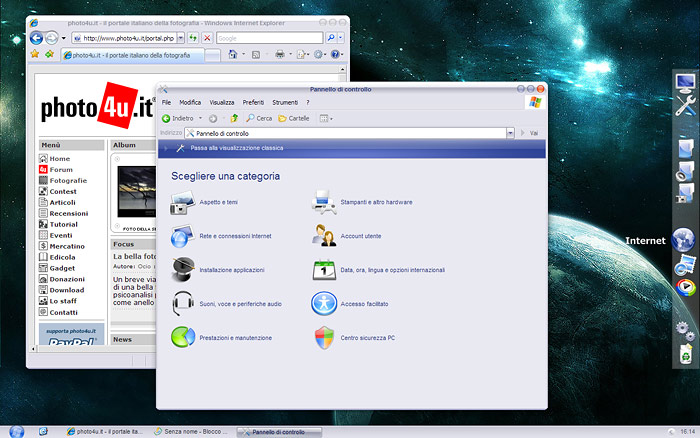Image resolution: width=700 pixels, height=438 pixels.
Task: Open IE recent pages dropdown arrow
Action: click(63, 38)
